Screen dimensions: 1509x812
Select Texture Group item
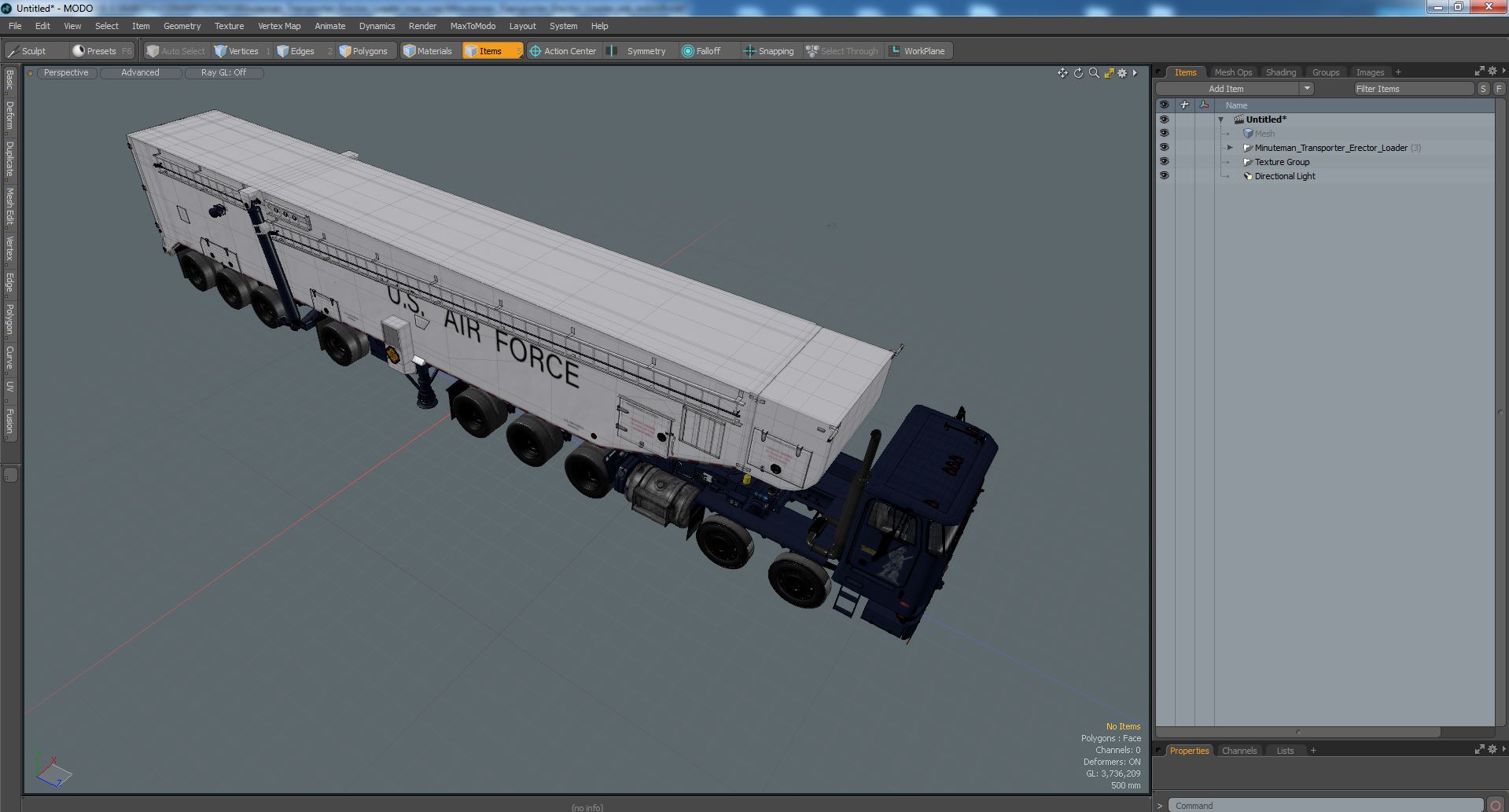(1282, 162)
